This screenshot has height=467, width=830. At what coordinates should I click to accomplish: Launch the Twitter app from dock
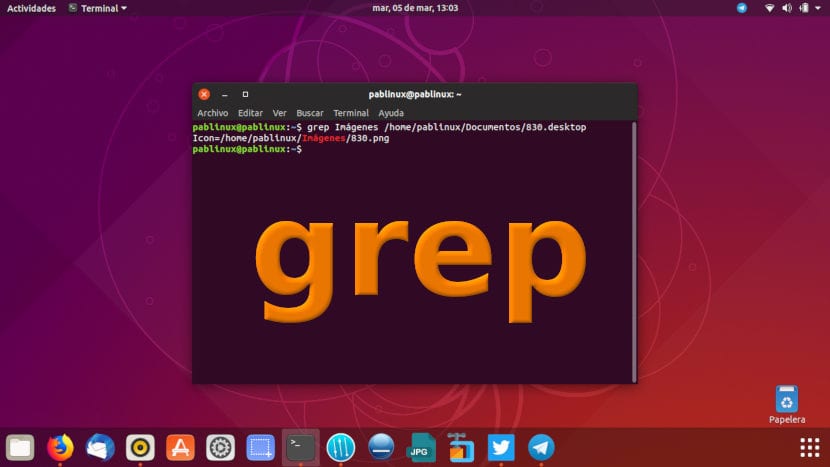(x=501, y=448)
